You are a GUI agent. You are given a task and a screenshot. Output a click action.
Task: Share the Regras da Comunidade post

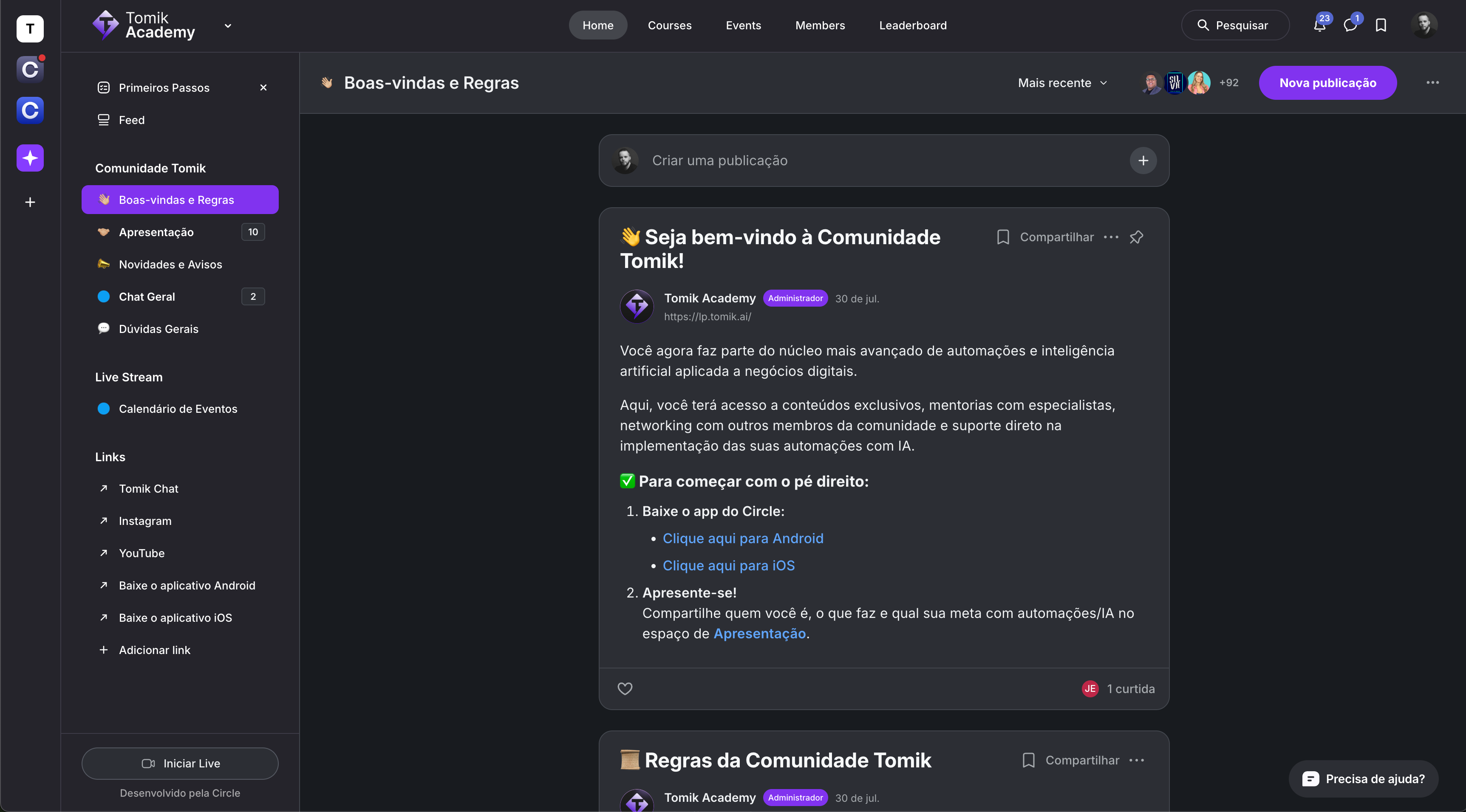point(1082,760)
